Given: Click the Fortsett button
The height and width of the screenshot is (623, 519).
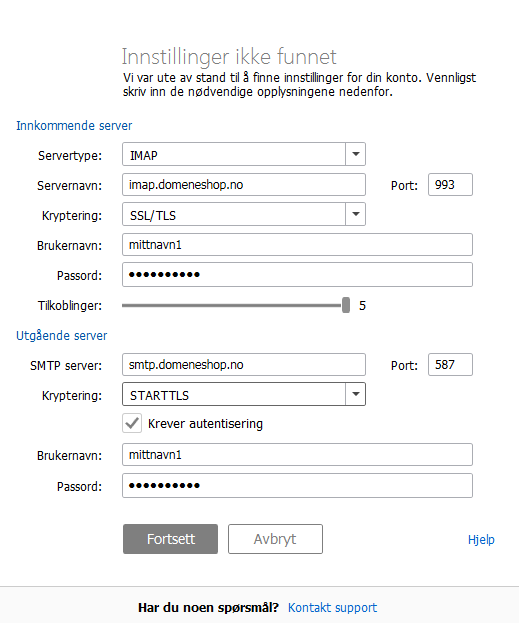Looking at the screenshot, I should (x=170, y=539).
